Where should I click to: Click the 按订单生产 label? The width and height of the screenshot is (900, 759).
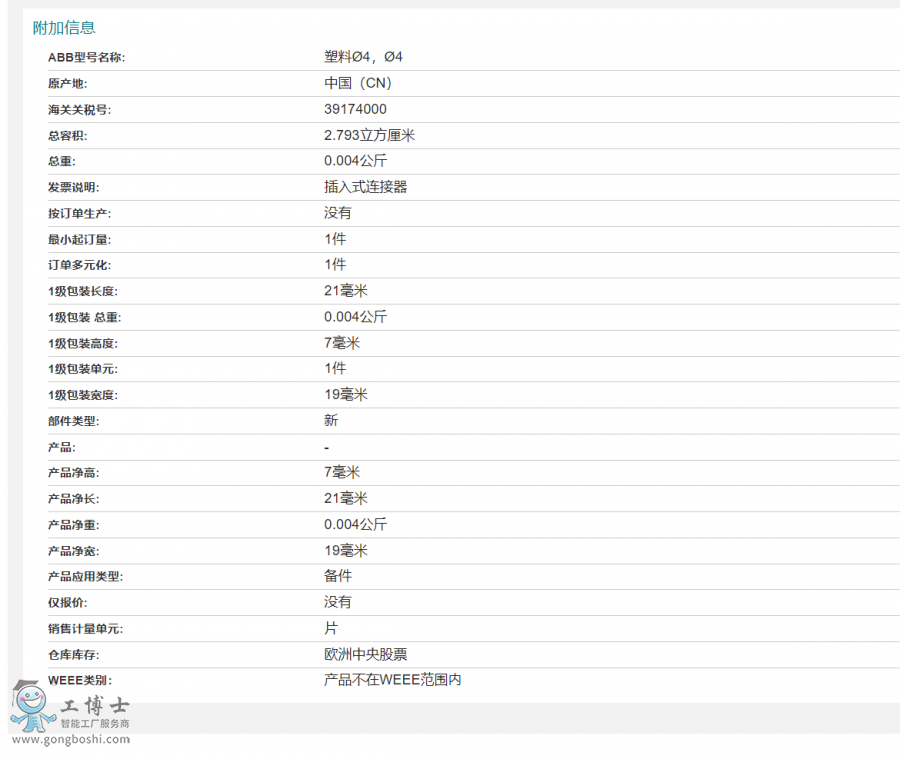tap(79, 214)
